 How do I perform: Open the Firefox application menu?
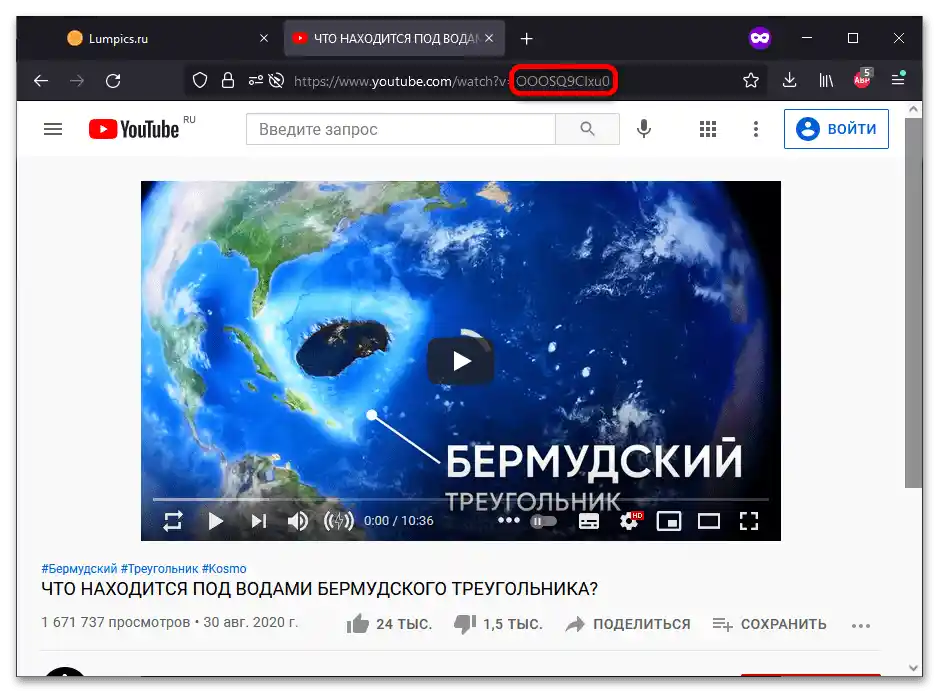898,78
